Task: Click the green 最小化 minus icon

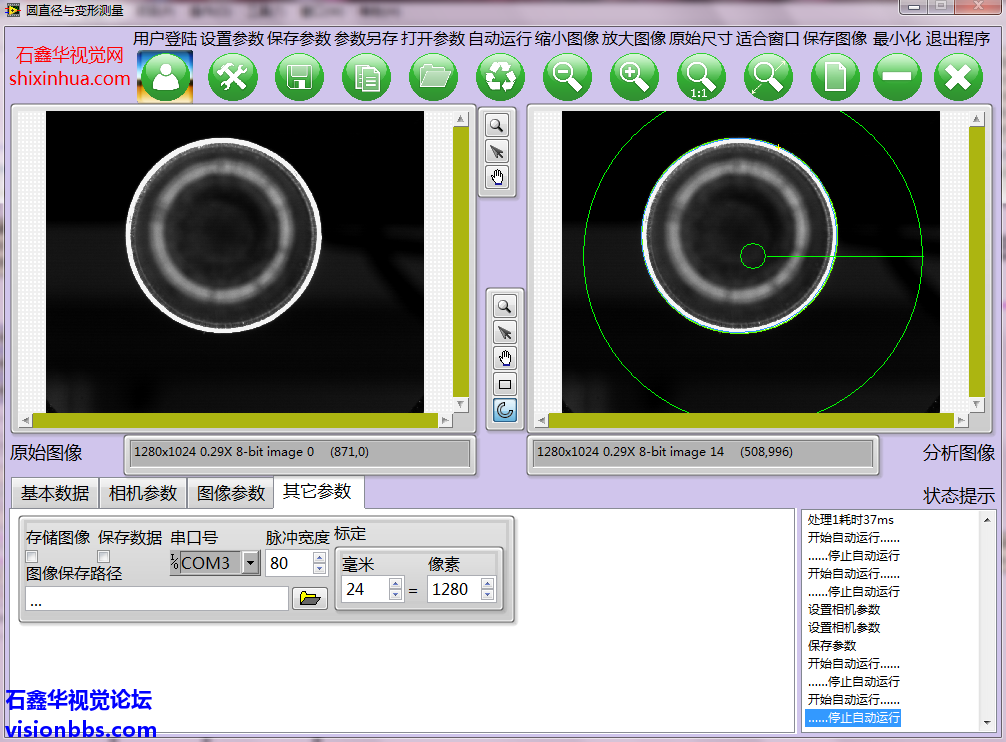Action: click(897, 76)
